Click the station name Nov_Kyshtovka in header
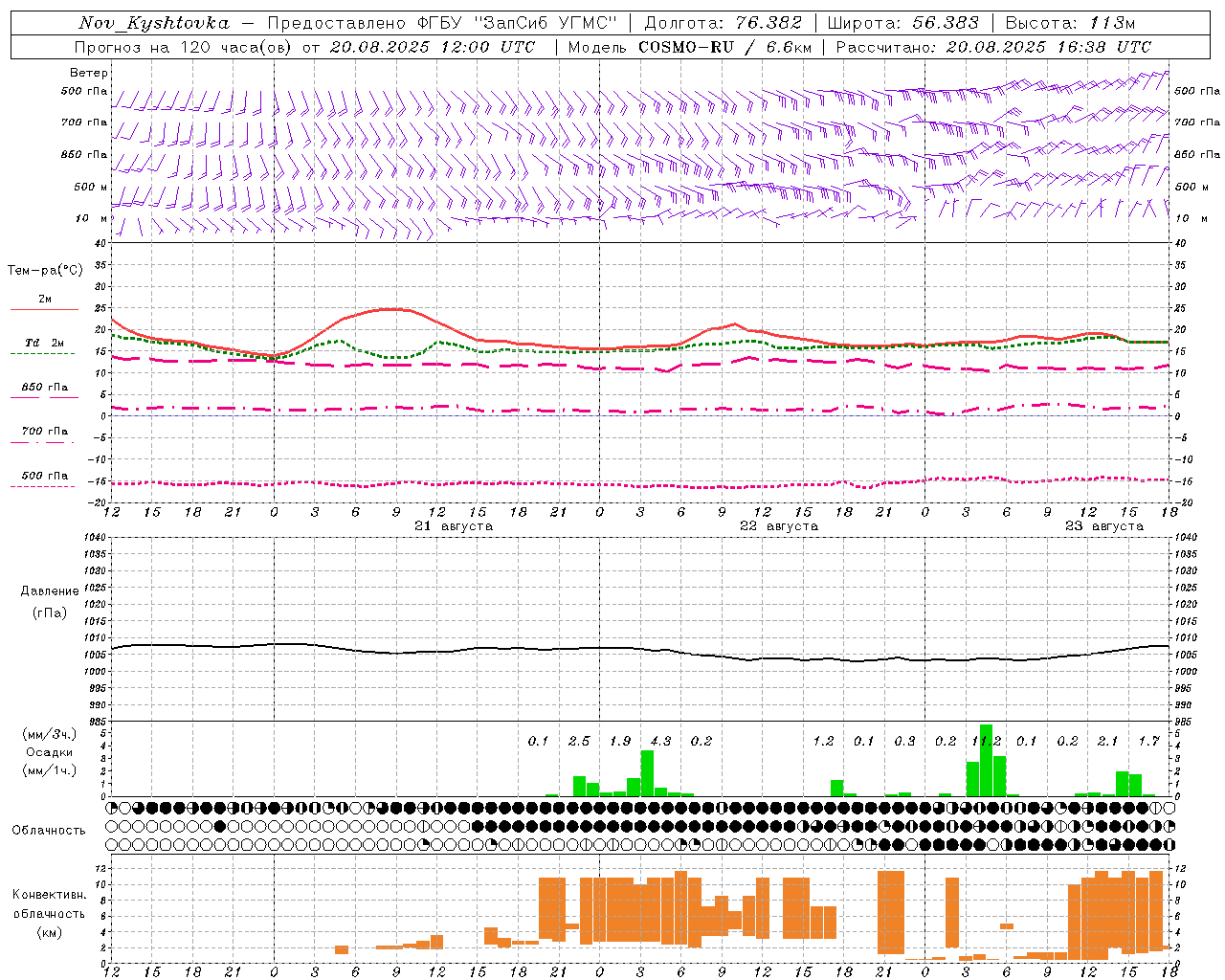The width and height of the screenshot is (1225, 980). pos(154,24)
